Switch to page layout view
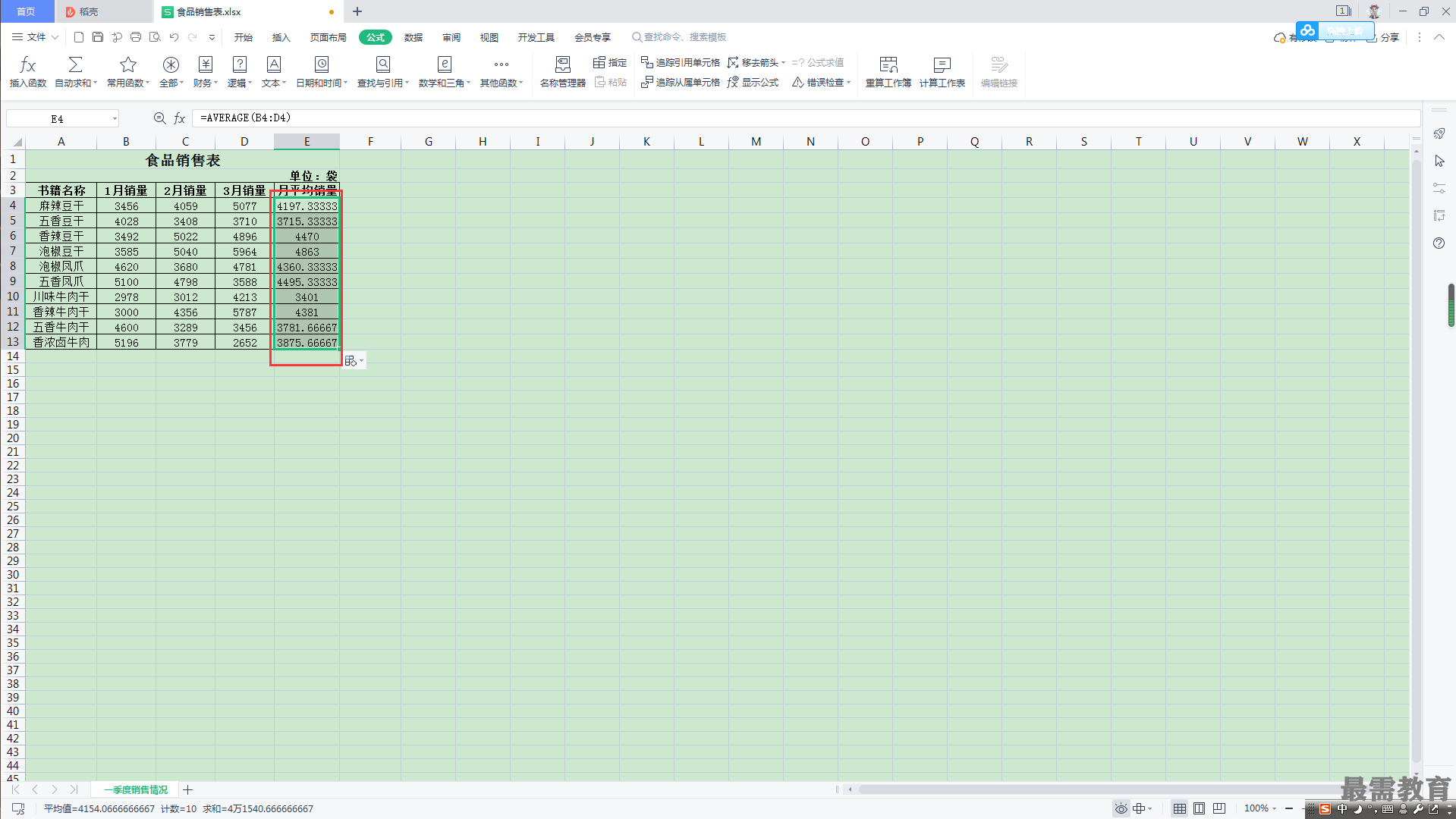Image resolution: width=1456 pixels, height=819 pixels. [x=1199, y=808]
